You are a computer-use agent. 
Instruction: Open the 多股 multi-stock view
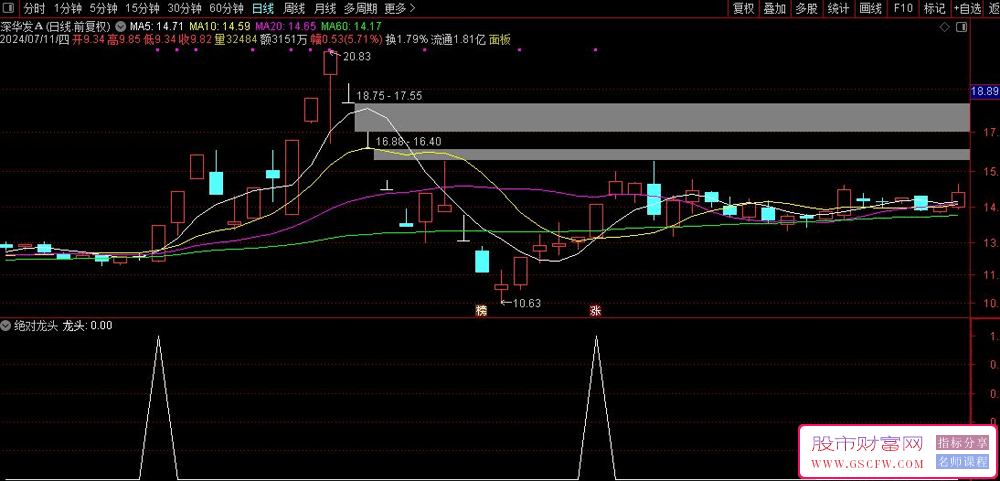806,8
